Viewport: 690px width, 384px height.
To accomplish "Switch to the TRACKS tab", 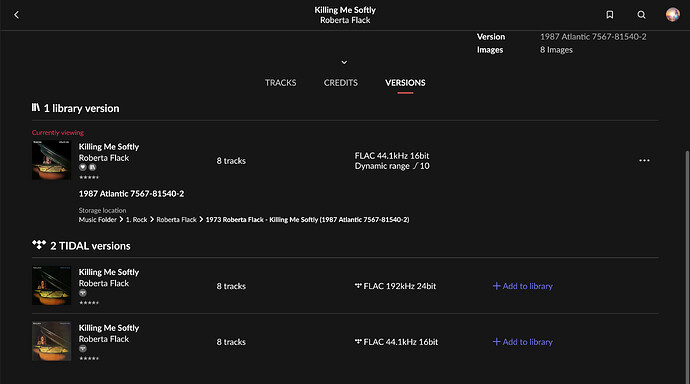I will coord(280,83).
